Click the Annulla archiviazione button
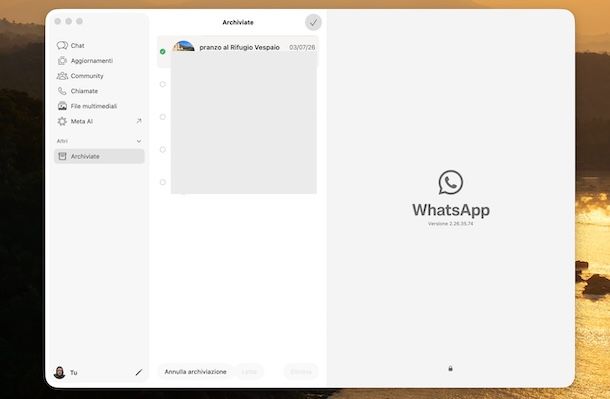Viewport: 610px width, 399px height. (x=195, y=372)
